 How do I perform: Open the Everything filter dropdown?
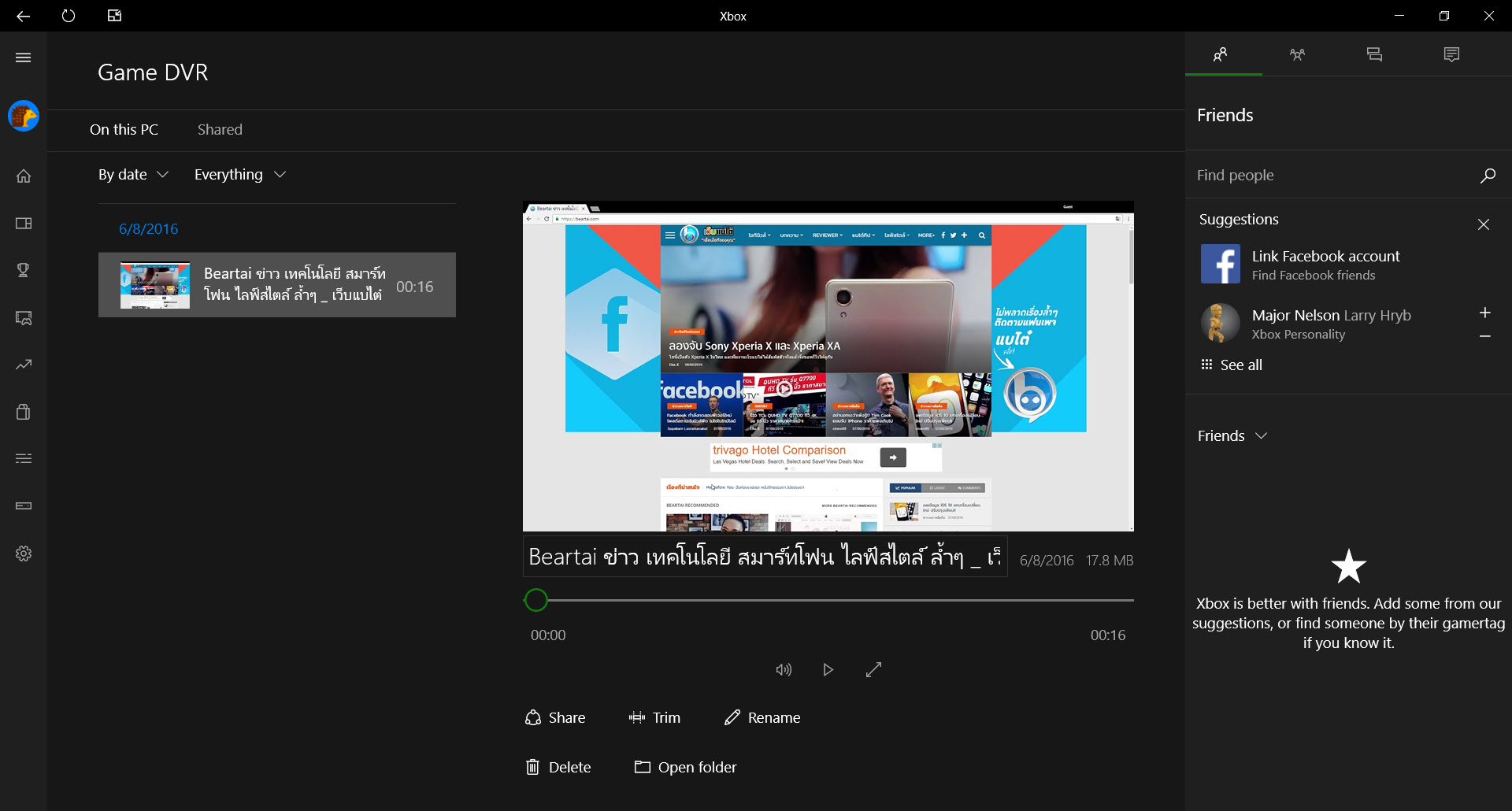coord(239,175)
